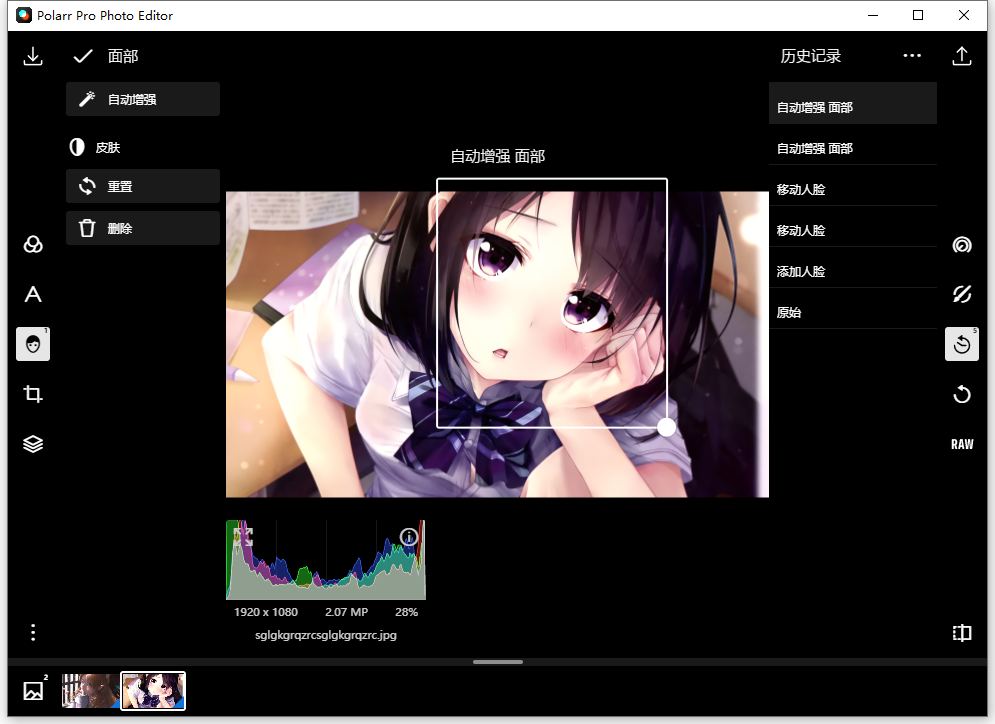
Task: Select the anime girl thumbnail in filmstrip
Action: coord(153,690)
